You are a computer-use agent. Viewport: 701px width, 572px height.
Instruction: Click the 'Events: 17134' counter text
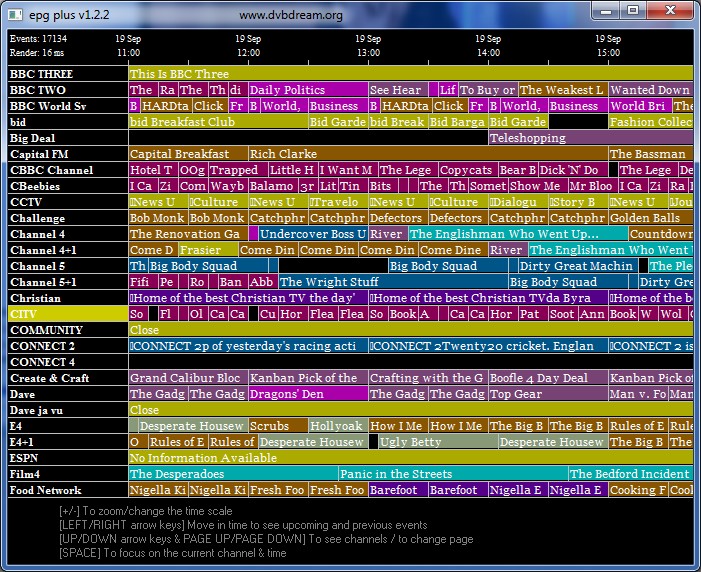pyautogui.click(x=38, y=39)
